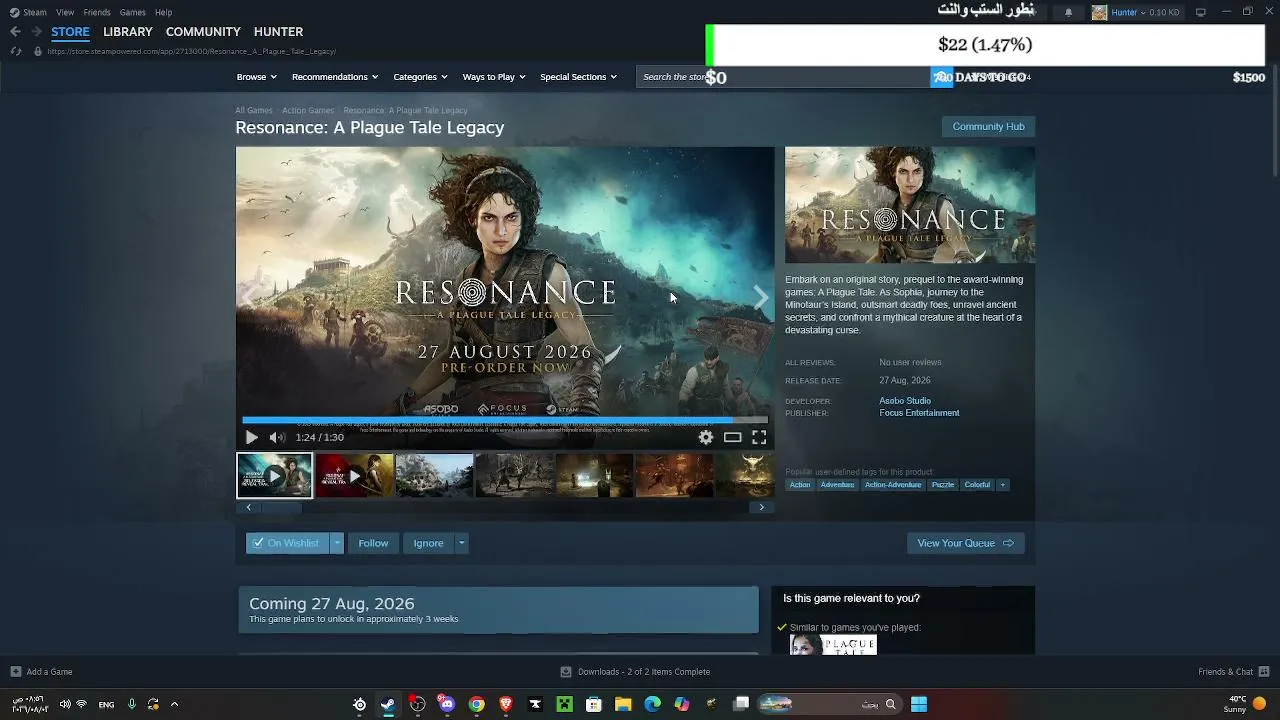The height and width of the screenshot is (720, 1280).
Task: Open the Categories dropdown
Action: click(420, 77)
